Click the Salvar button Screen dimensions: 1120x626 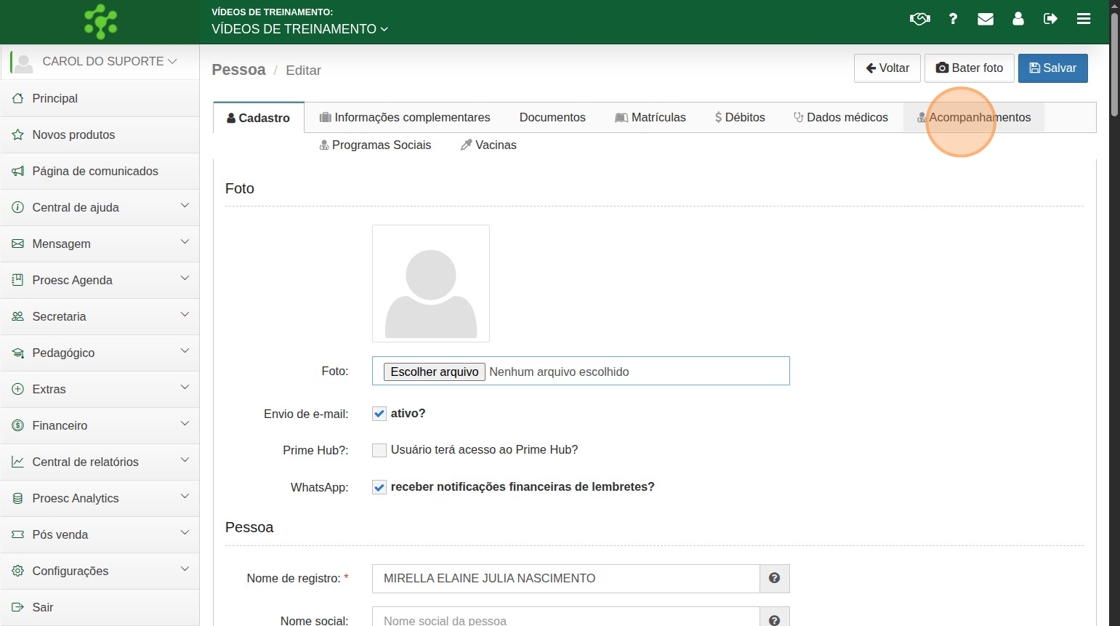pyautogui.click(x=1052, y=68)
